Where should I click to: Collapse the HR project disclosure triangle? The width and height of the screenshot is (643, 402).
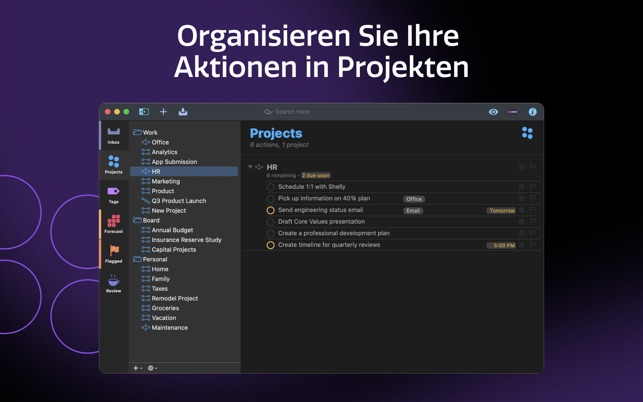click(x=250, y=167)
